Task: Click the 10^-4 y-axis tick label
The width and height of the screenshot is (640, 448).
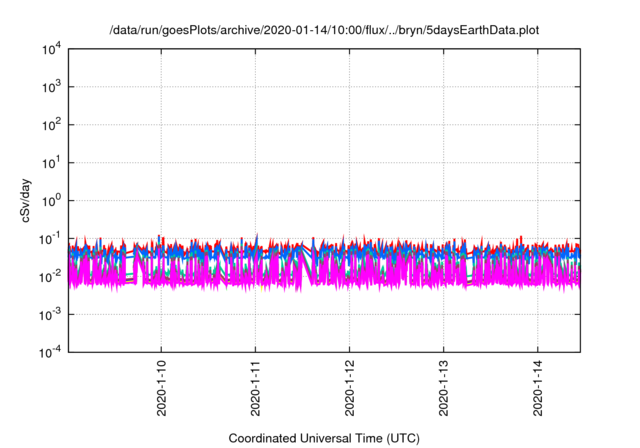Action: 50,351
